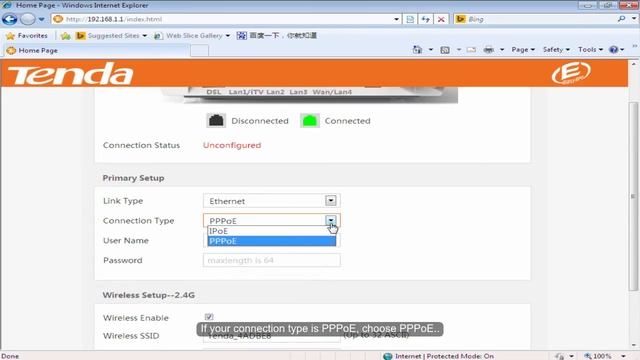Image resolution: width=640 pixels, height=360 pixels.
Task: Open the Link Type Ethernet dropdown
Action: click(x=271, y=201)
